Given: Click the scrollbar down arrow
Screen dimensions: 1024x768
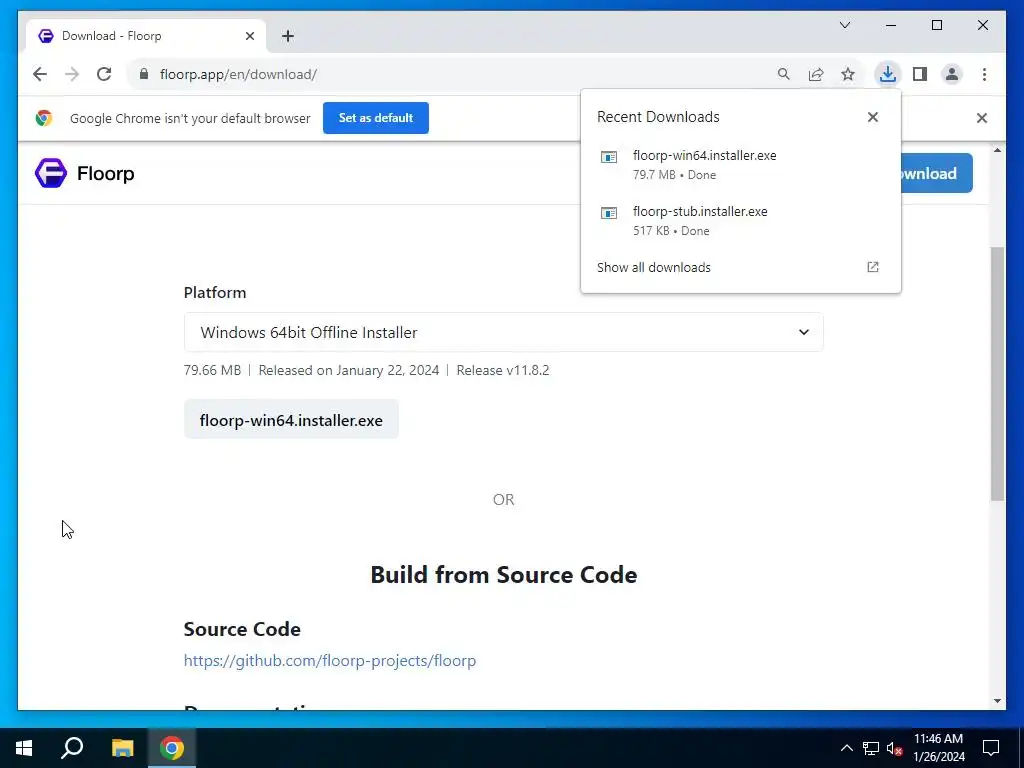Looking at the screenshot, I should (x=997, y=701).
